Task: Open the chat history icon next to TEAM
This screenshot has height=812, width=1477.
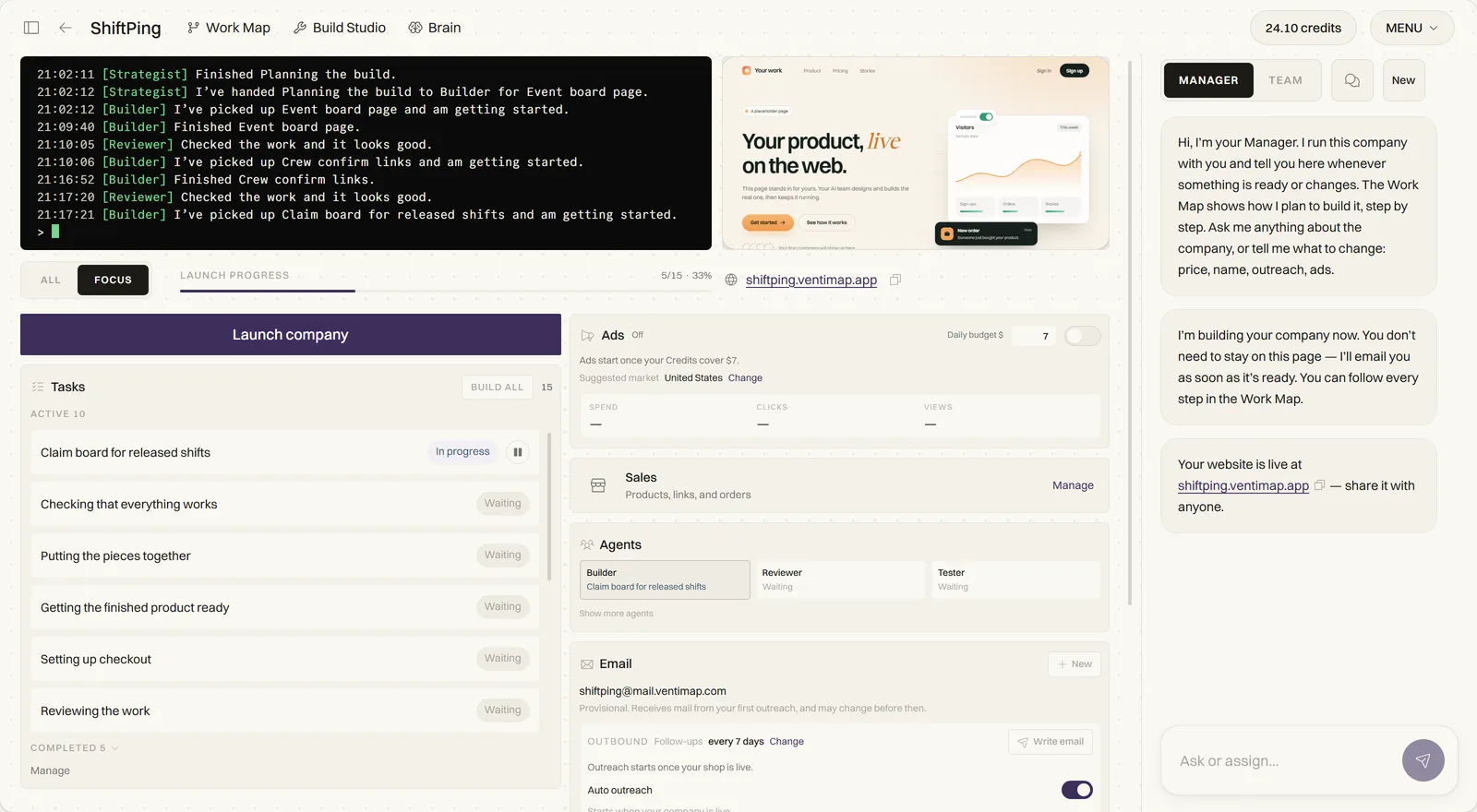Action: (x=1351, y=80)
